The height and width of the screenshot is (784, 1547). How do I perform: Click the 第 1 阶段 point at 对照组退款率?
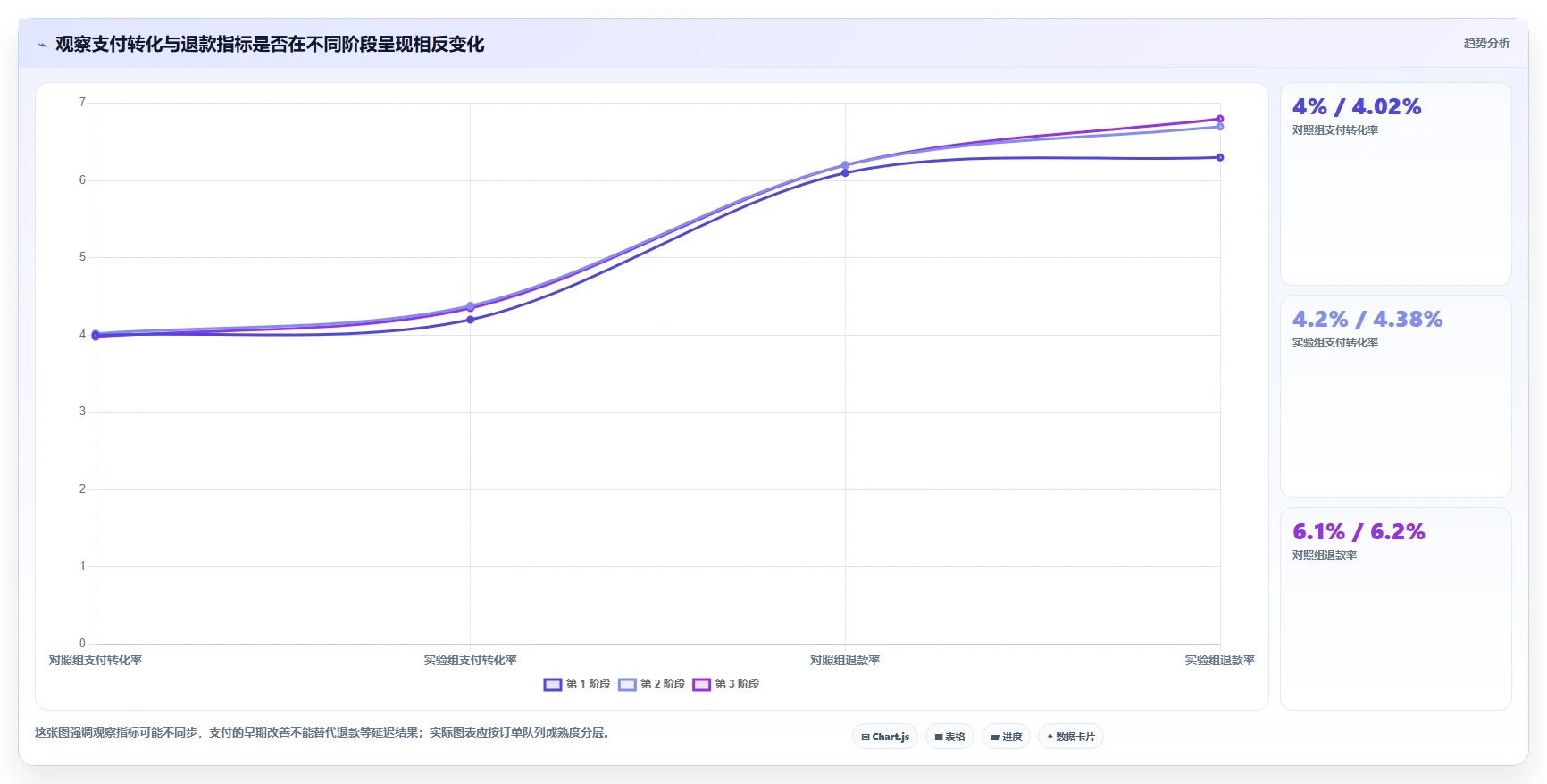click(845, 172)
